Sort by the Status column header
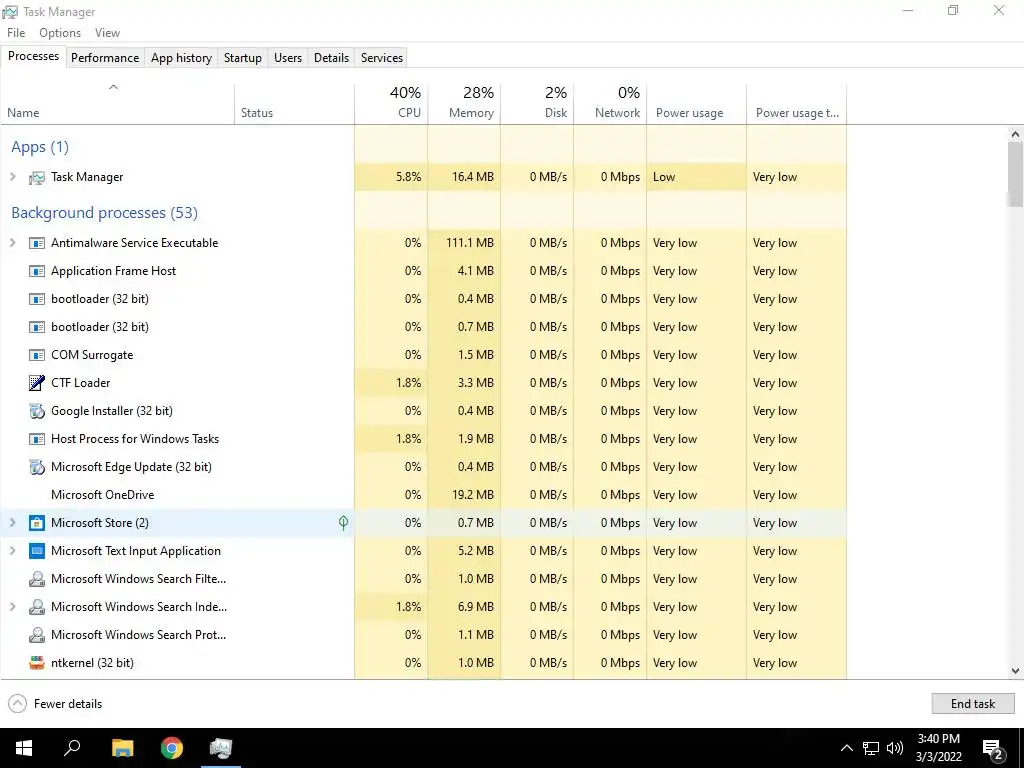This screenshot has height=768, width=1024. pyautogui.click(x=295, y=104)
